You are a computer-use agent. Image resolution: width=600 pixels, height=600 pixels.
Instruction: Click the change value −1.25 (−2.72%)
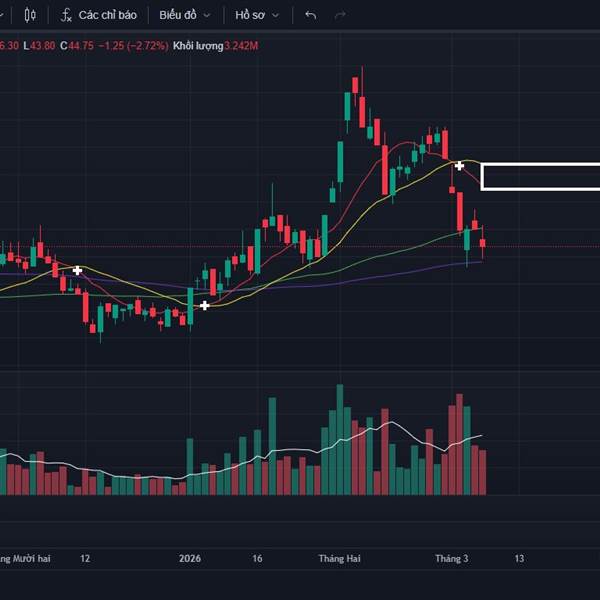[133, 46]
